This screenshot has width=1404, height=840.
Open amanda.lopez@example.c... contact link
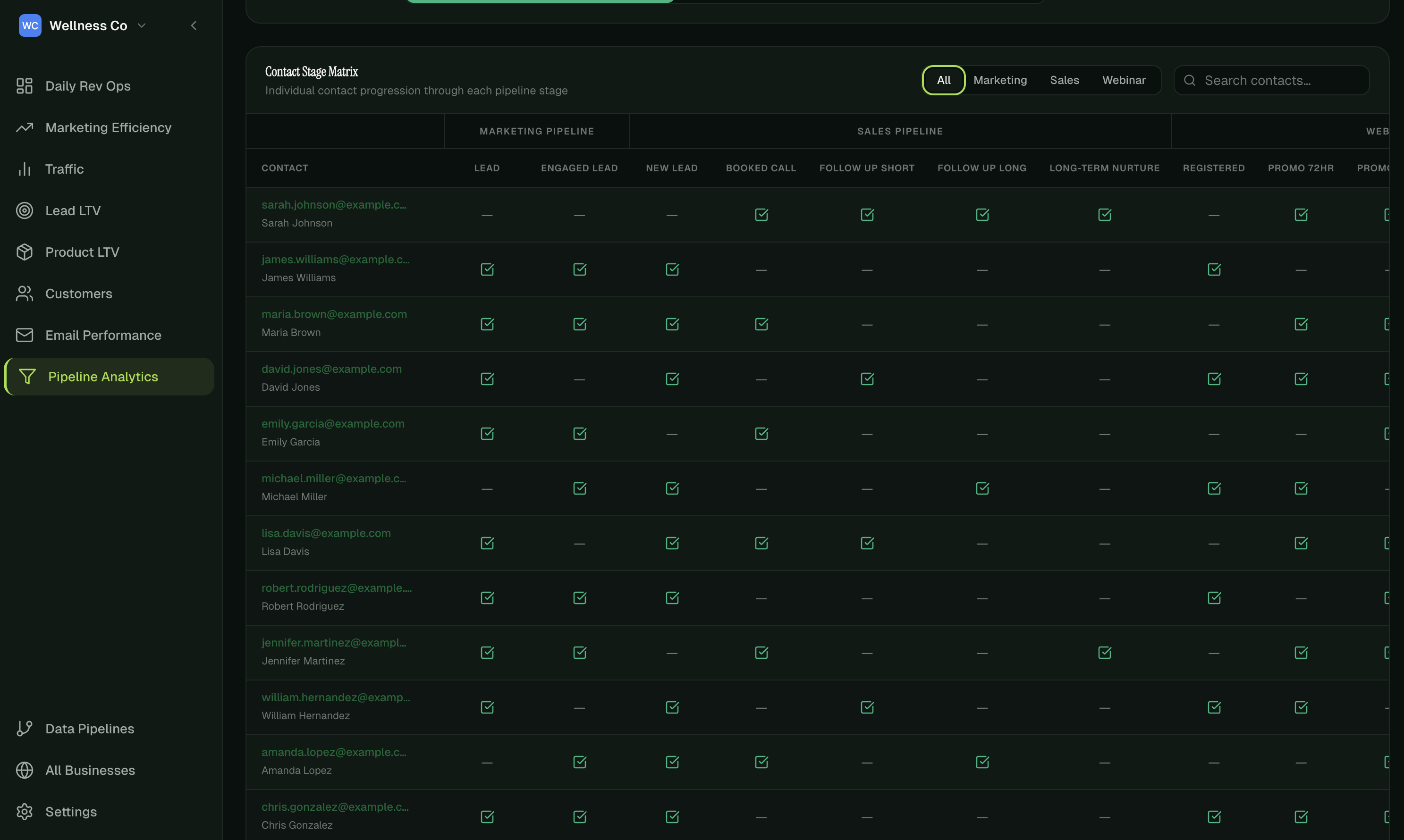(334, 752)
